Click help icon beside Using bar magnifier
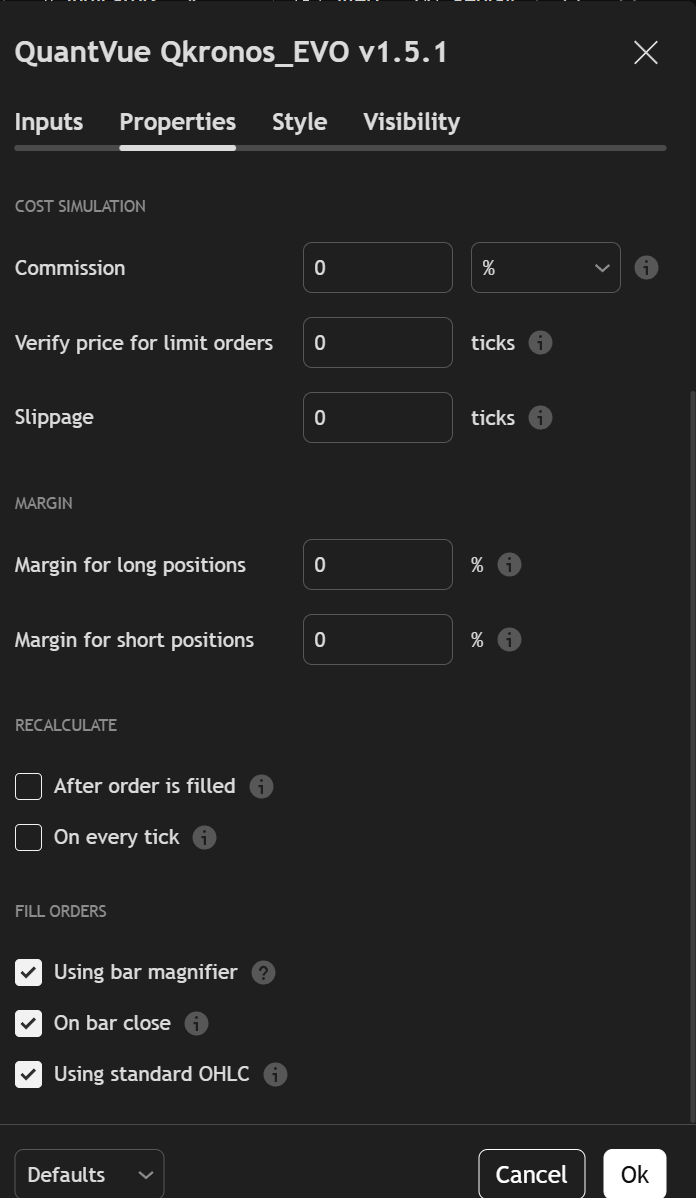 pyautogui.click(x=263, y=973)
